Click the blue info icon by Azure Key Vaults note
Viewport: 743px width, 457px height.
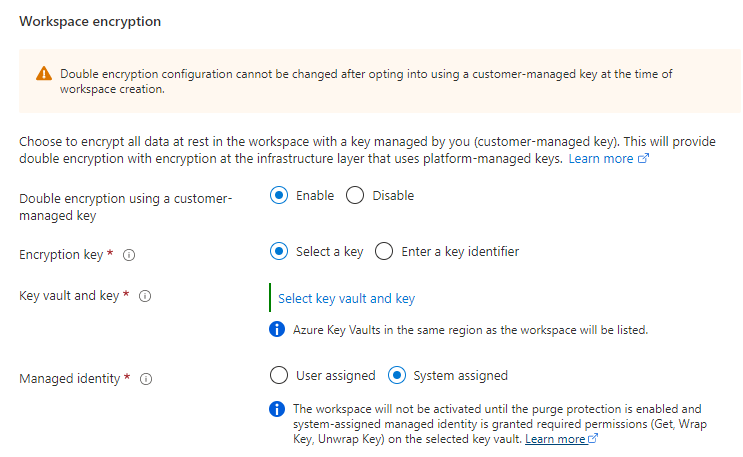(x=279, y=329)
